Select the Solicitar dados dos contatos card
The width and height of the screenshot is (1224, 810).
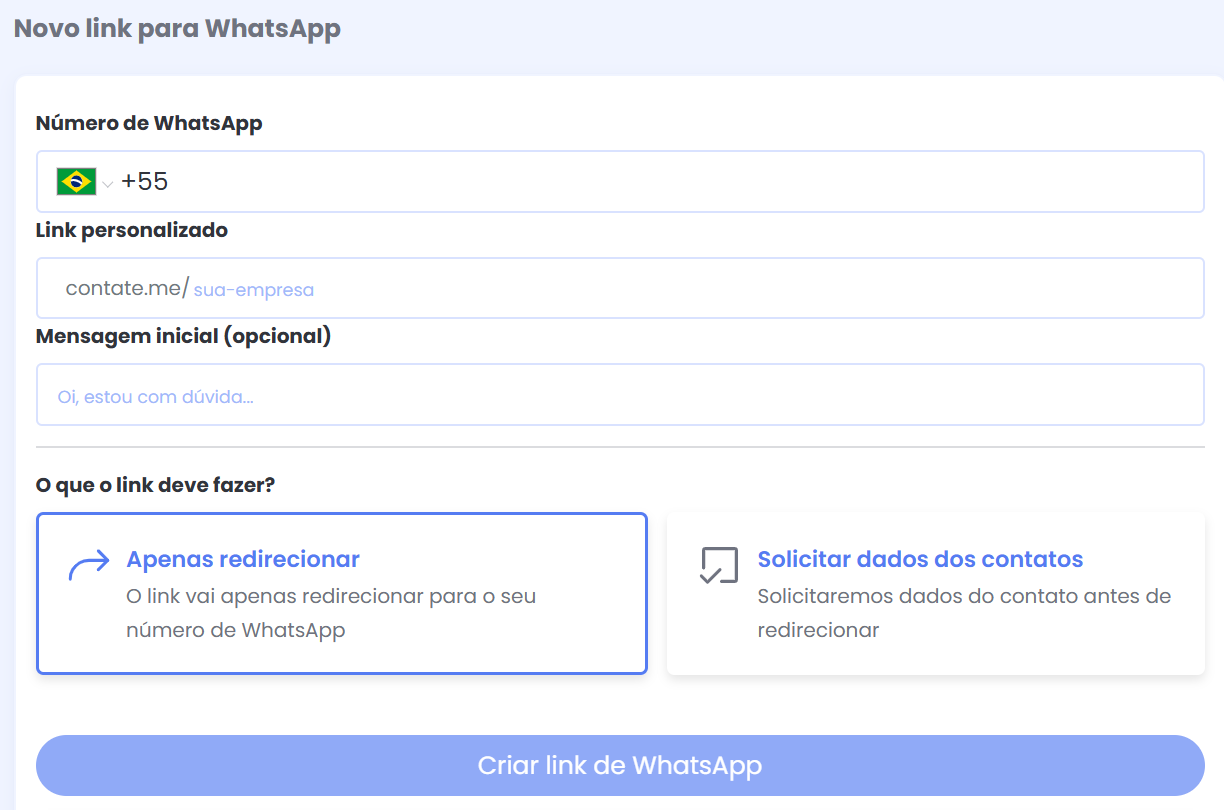[x=935, y=594]
